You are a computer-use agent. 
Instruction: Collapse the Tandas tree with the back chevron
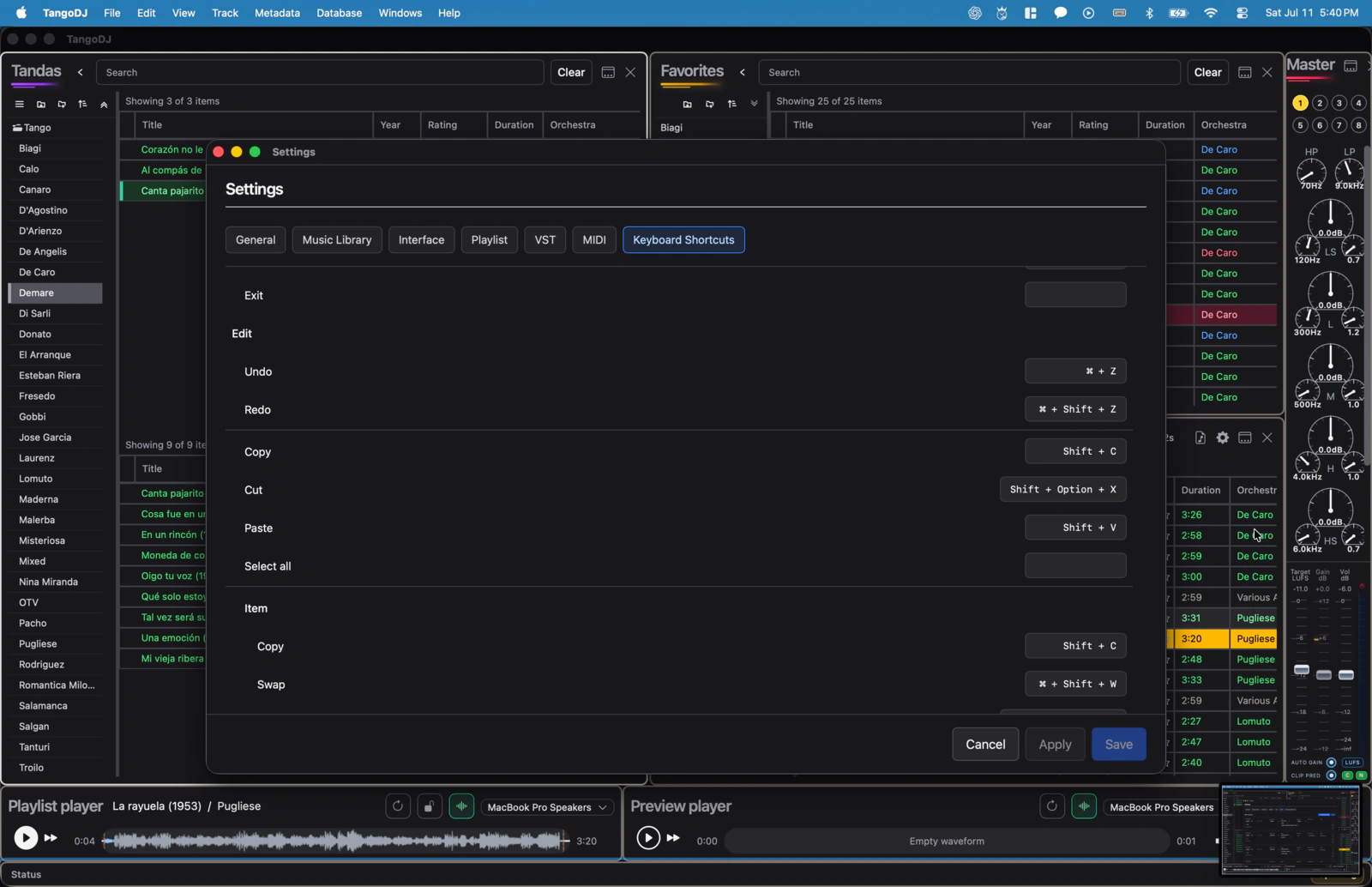point(81,72)
